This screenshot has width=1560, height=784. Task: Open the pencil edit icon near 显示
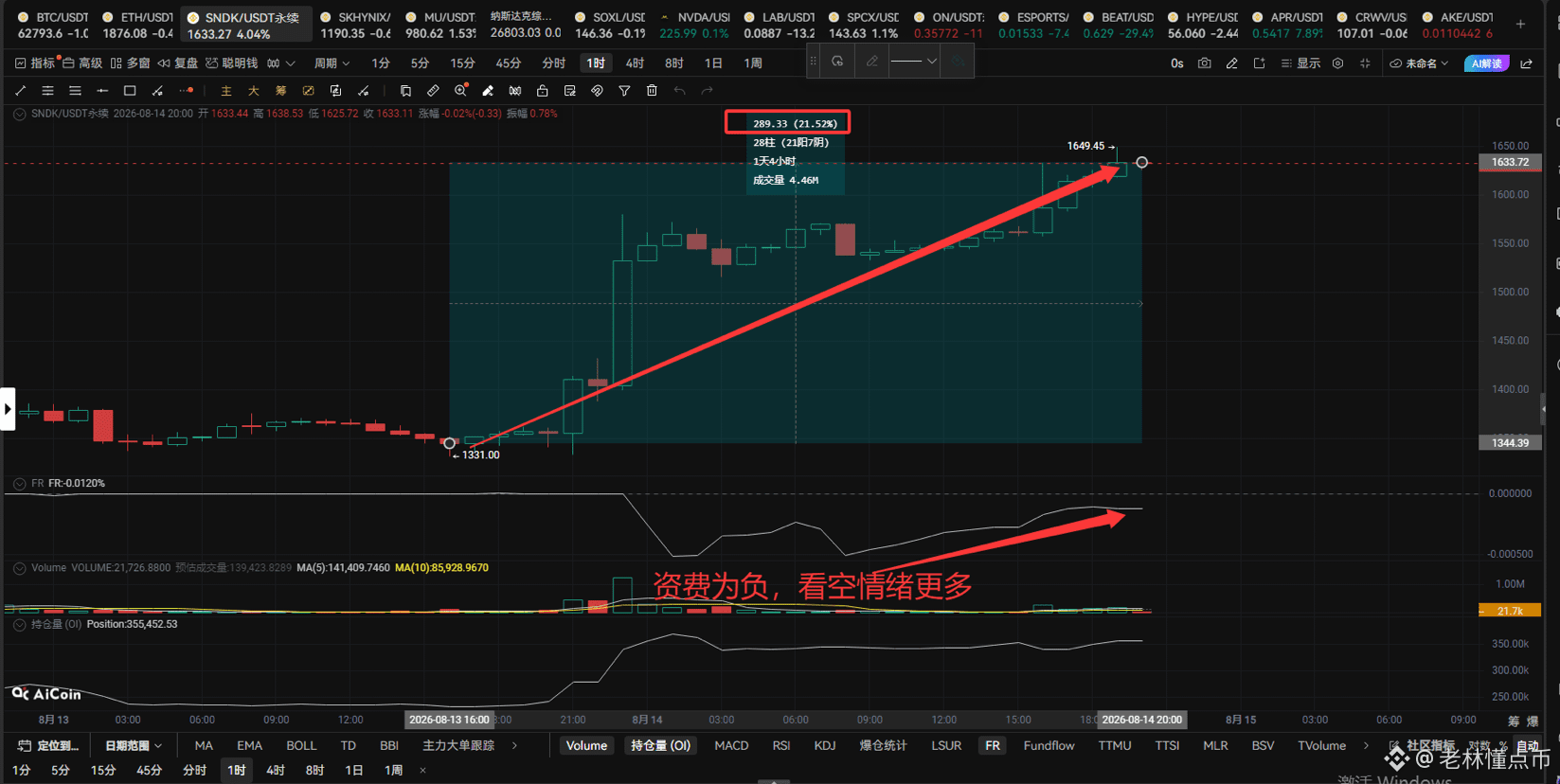tap(1231, 63)
